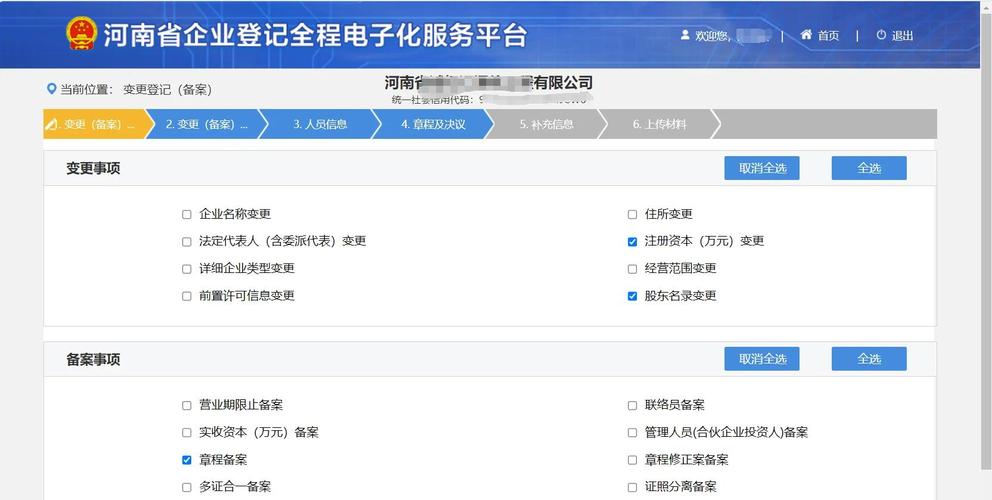Viewport: 992px width, 500px height.
Task: Check 管理人员(合伙企业投资人)备案 checkbox
Action: pos(632,433)
